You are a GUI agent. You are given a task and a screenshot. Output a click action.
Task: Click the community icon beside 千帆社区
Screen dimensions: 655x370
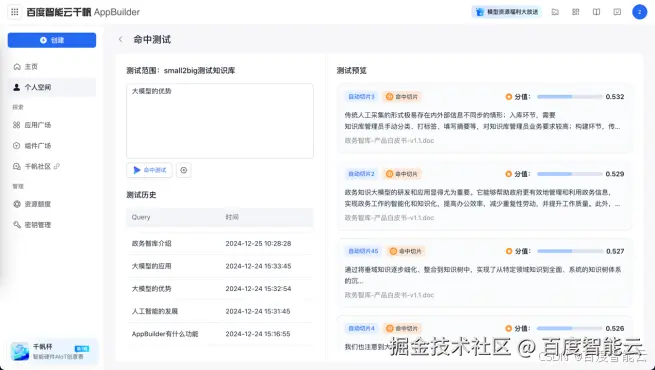[17, 166]
